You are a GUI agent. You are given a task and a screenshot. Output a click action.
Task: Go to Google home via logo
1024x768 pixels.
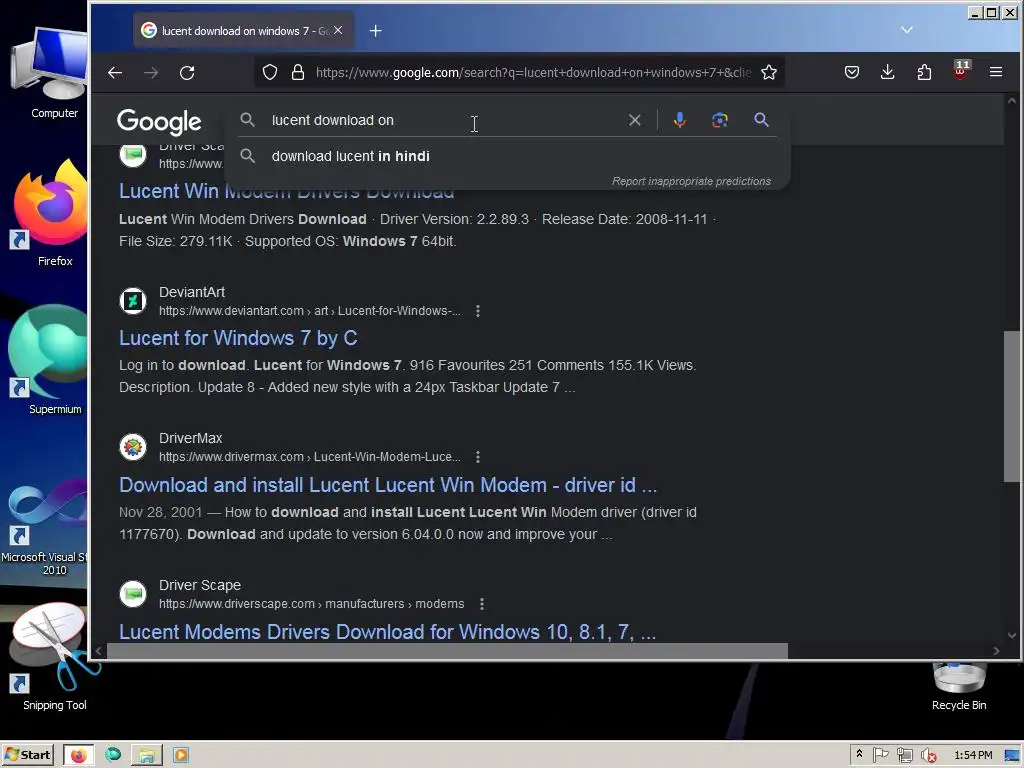(159, 121)
